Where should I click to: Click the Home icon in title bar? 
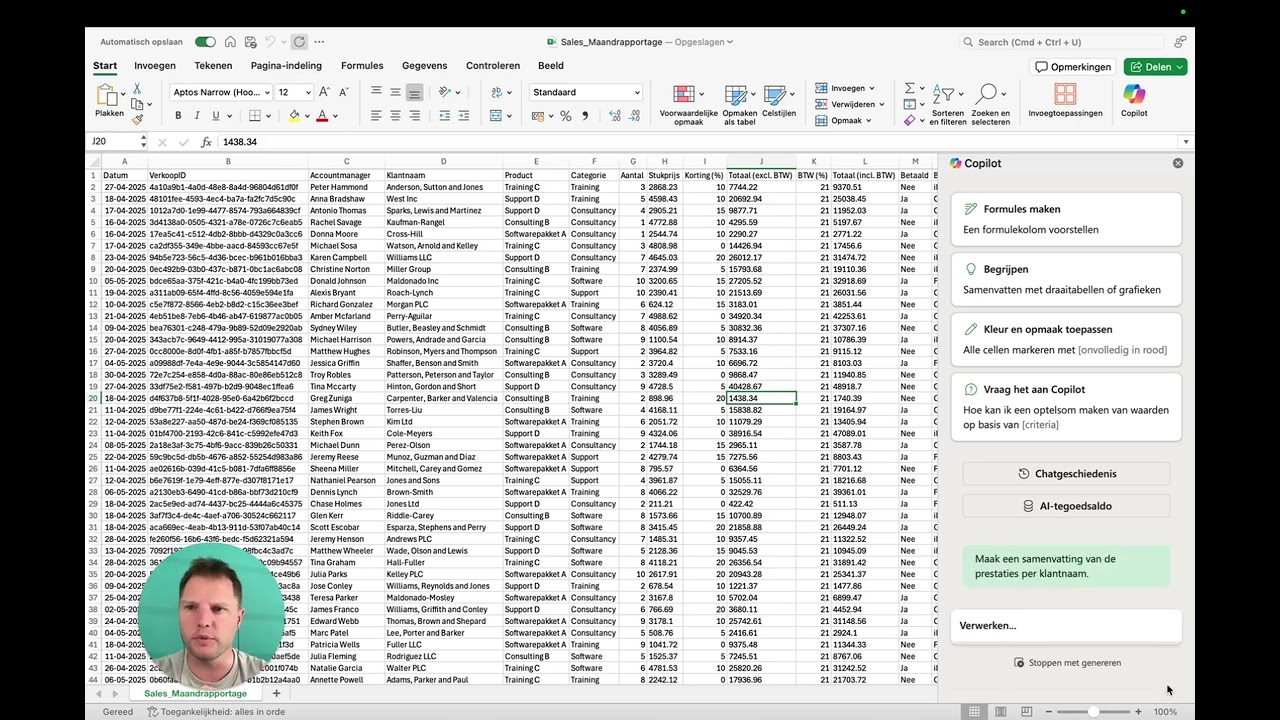pos(230,42)
